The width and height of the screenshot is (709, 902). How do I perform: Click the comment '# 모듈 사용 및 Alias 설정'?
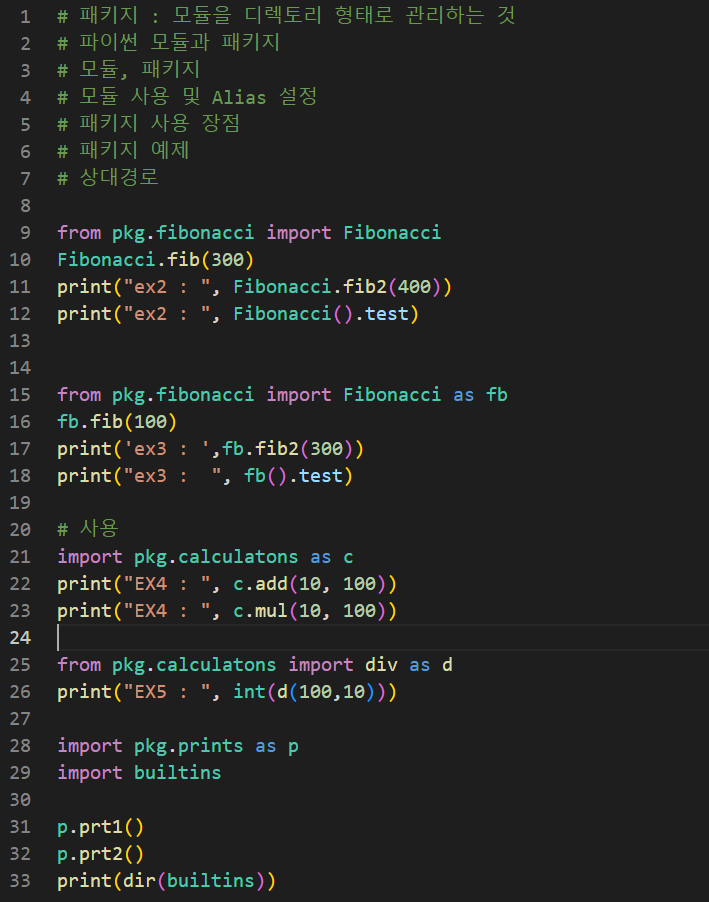pyautogui.click(x=188, y=97)
